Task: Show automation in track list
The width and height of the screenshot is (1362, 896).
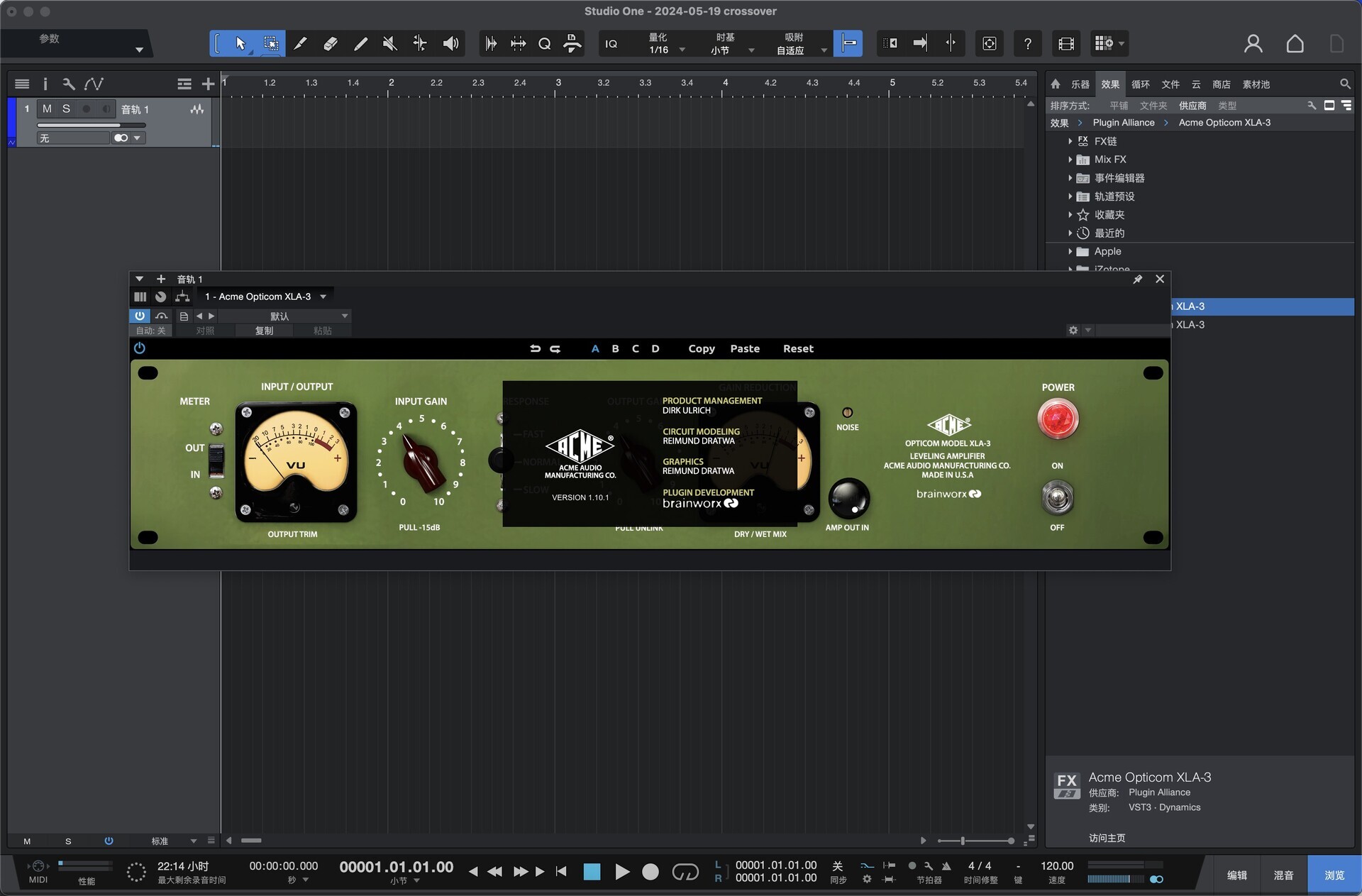Action: (94, 84)
